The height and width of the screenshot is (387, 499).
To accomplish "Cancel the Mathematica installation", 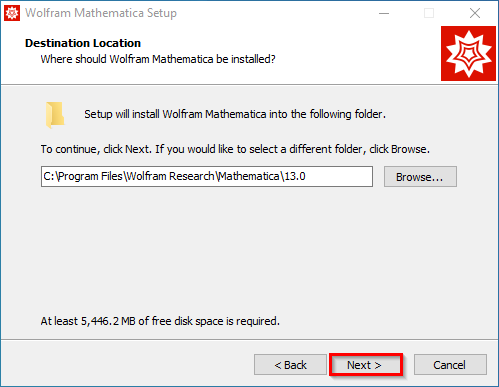I will point(450,365).
